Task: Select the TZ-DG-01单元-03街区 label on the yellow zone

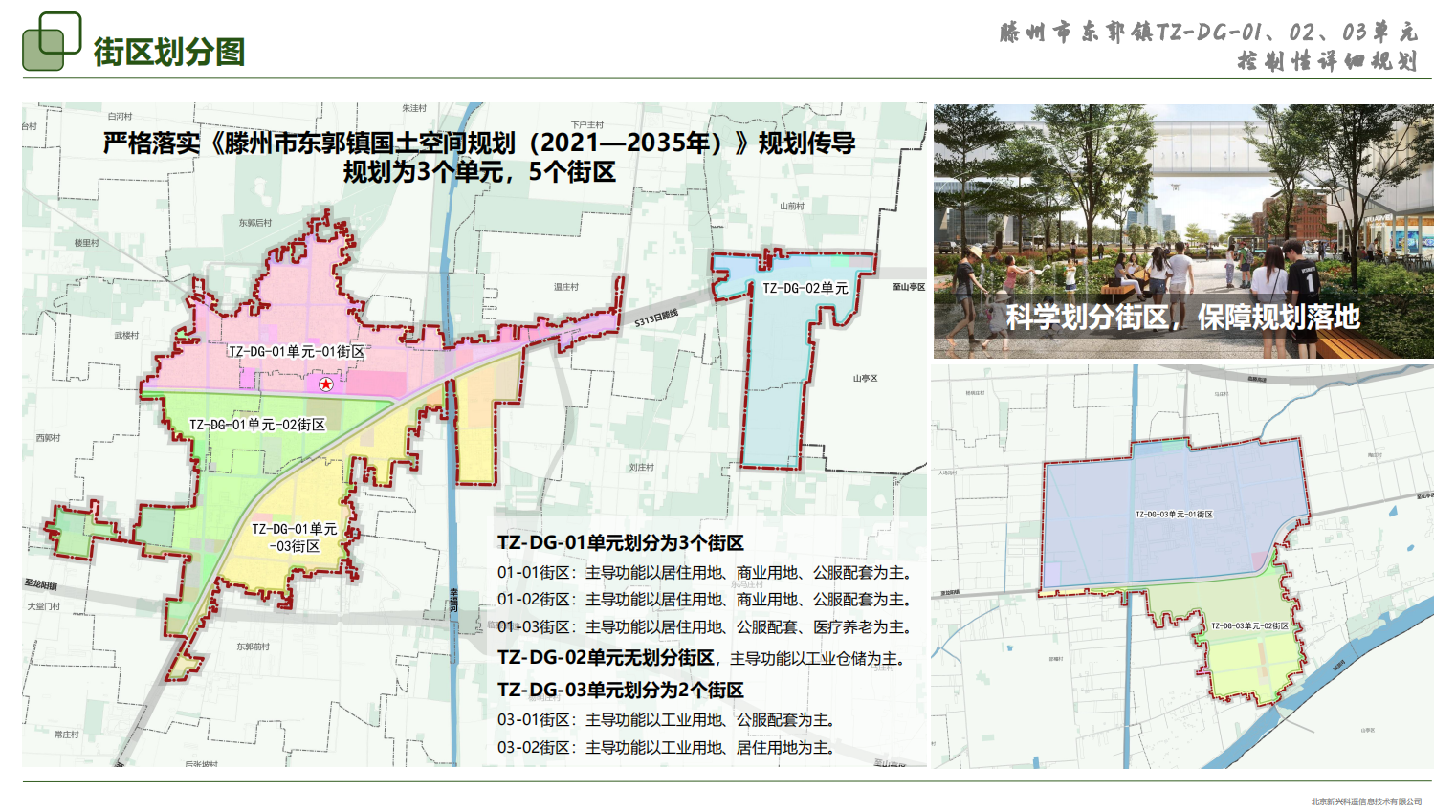Action: [295, 538]
